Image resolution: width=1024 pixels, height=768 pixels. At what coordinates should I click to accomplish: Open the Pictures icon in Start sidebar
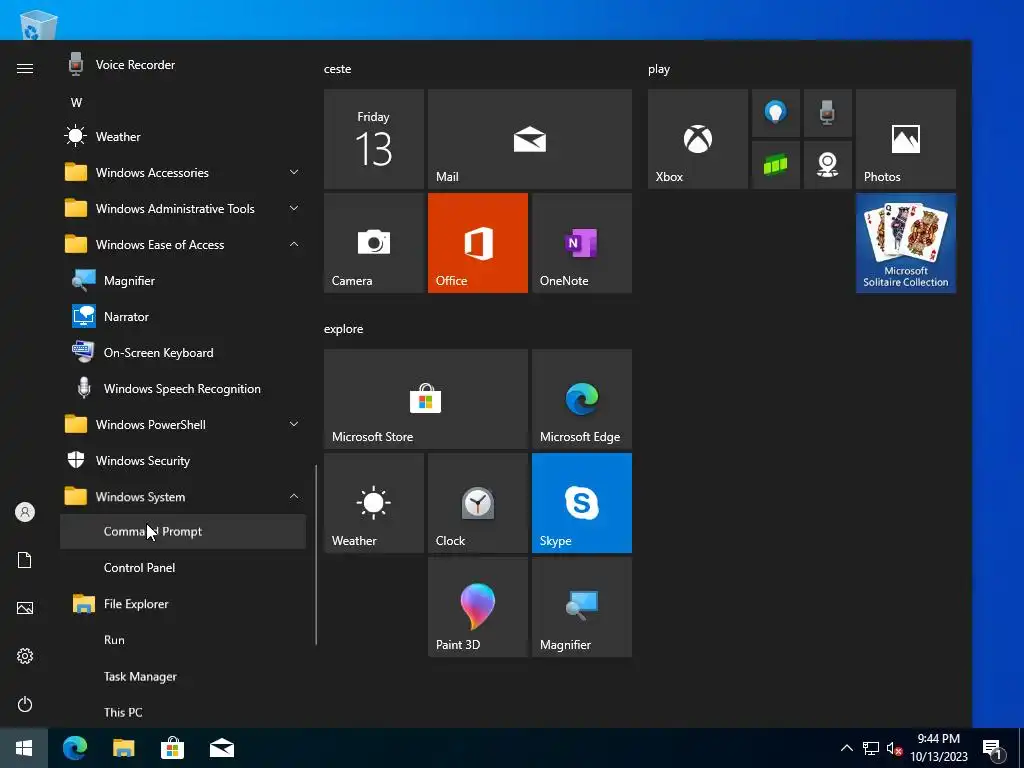click(x=25, y=608)
